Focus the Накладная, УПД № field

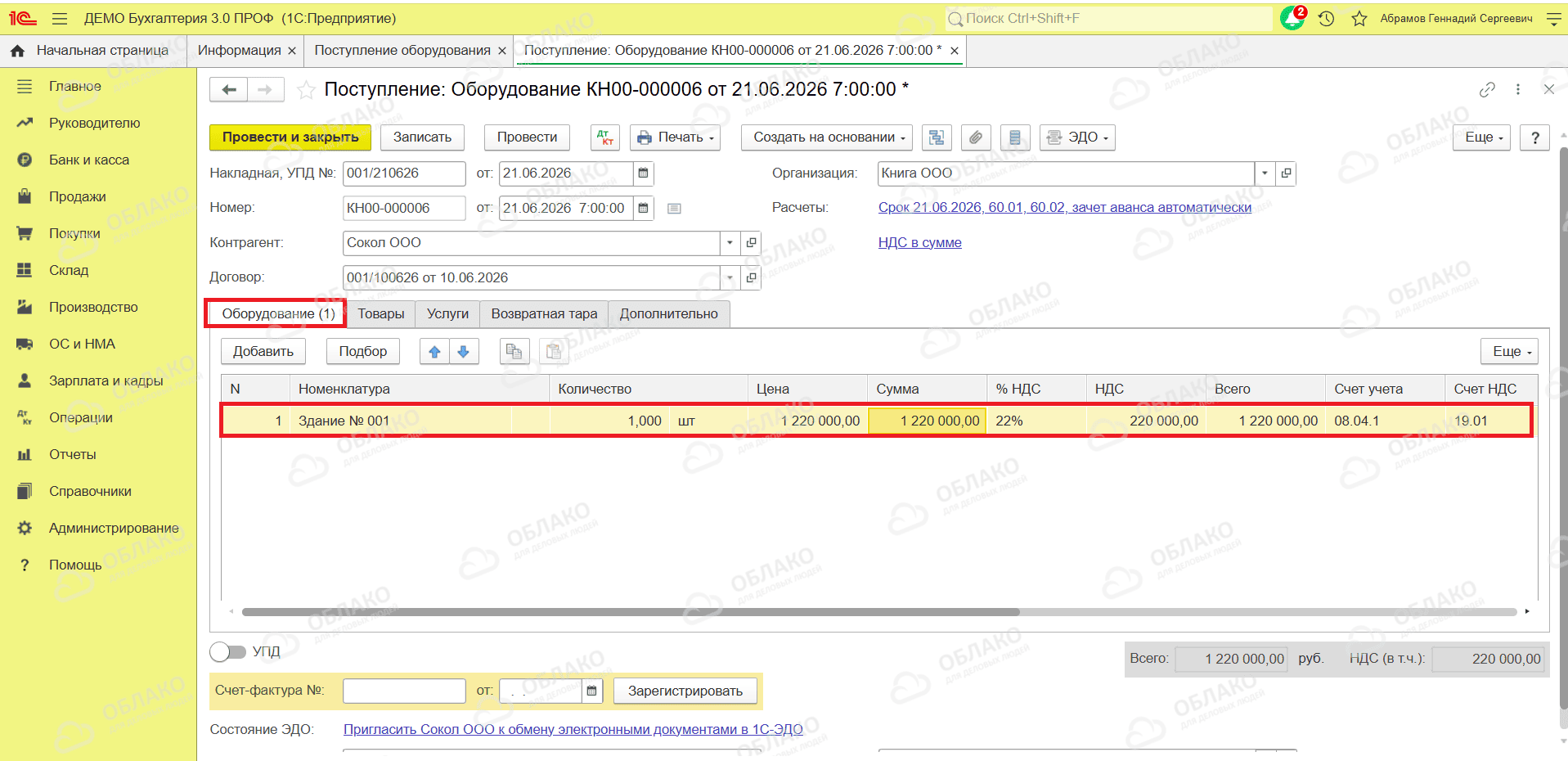(x=404, y=173)
